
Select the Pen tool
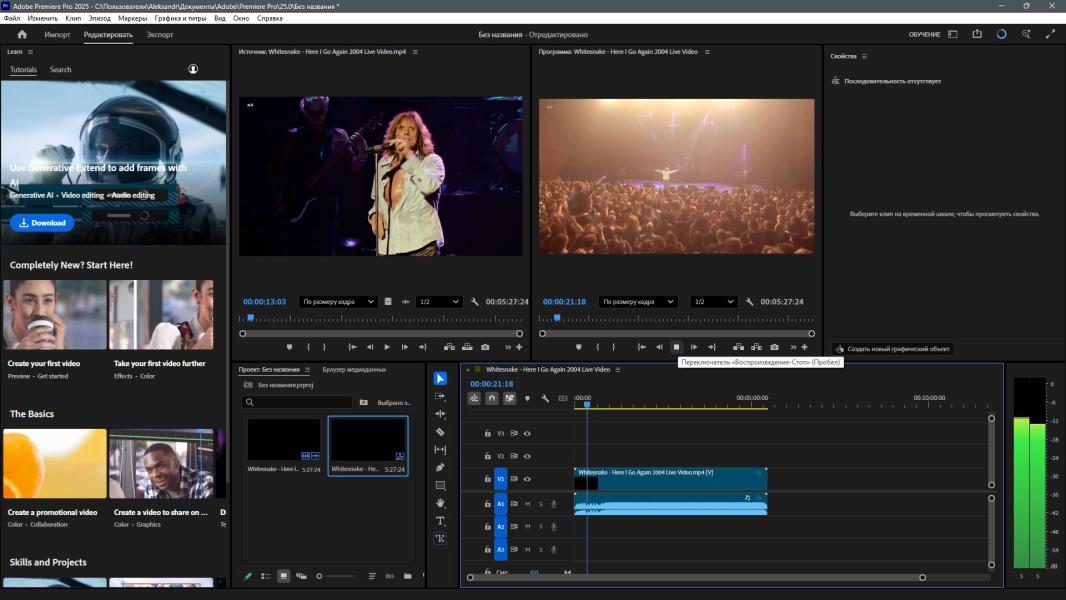click(440, 467)
